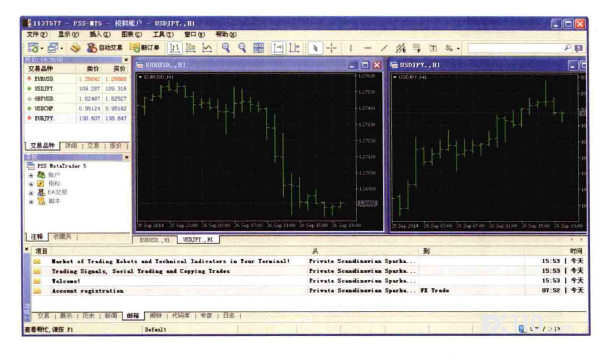Draw a trendline with the diagonal line tool
The height and width of the screenshot is (364, 606).
pos(384,48)
